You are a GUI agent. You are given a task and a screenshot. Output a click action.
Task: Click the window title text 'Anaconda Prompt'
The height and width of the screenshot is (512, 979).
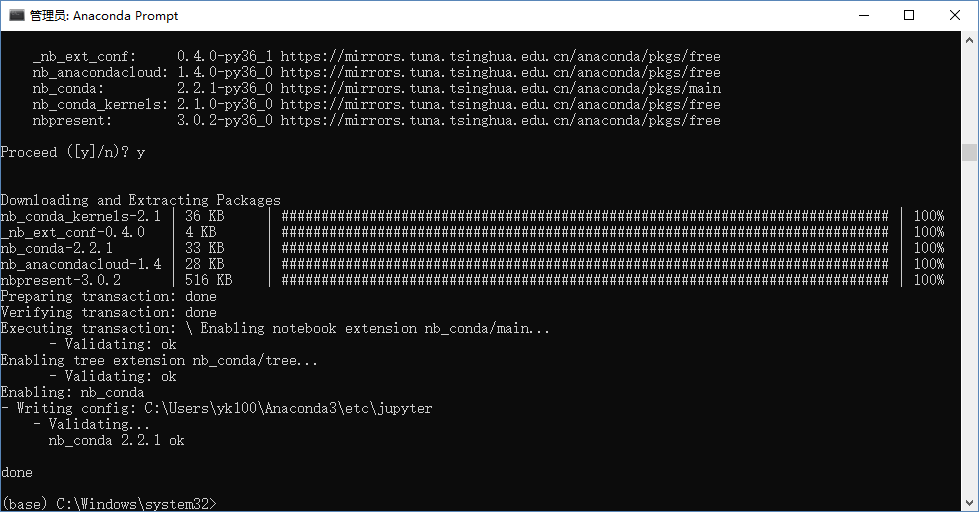pos(125,16)
